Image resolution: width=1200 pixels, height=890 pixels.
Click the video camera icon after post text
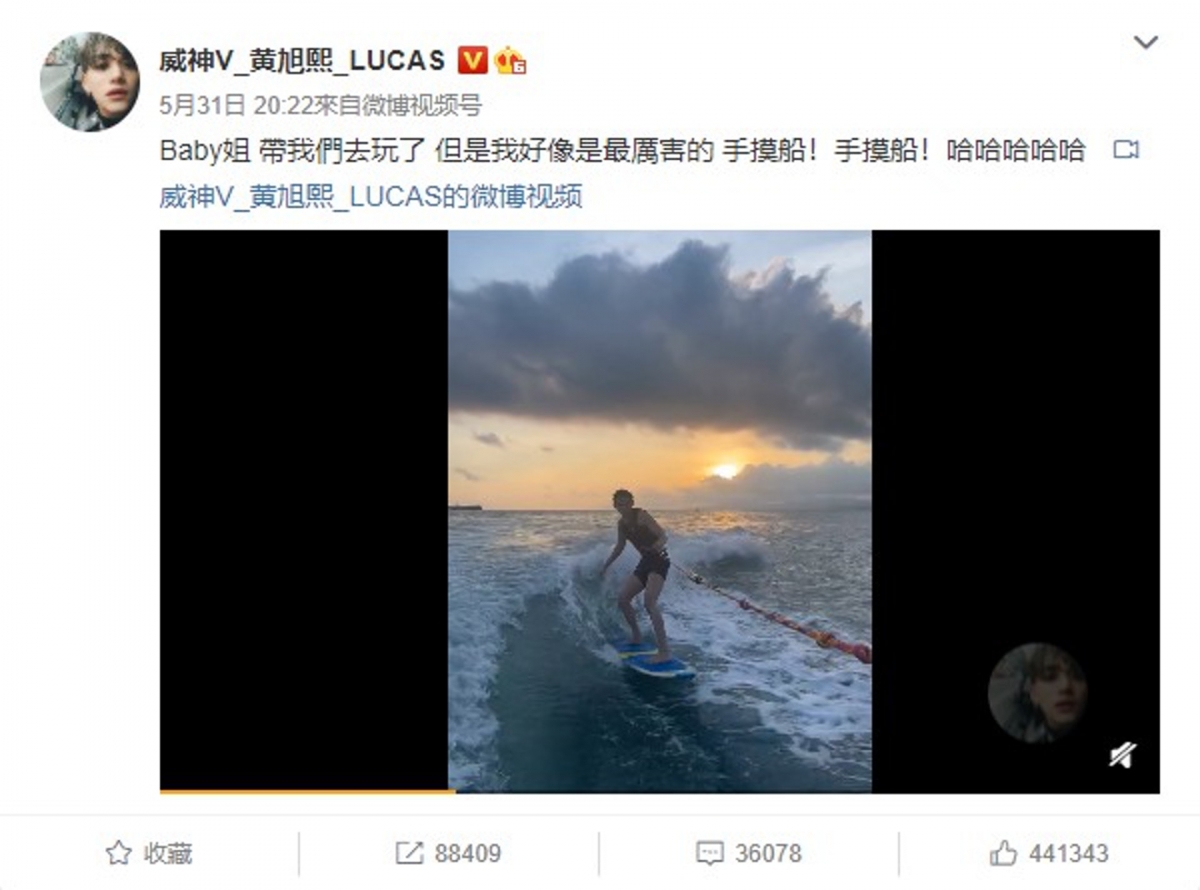coord(1126,151)
